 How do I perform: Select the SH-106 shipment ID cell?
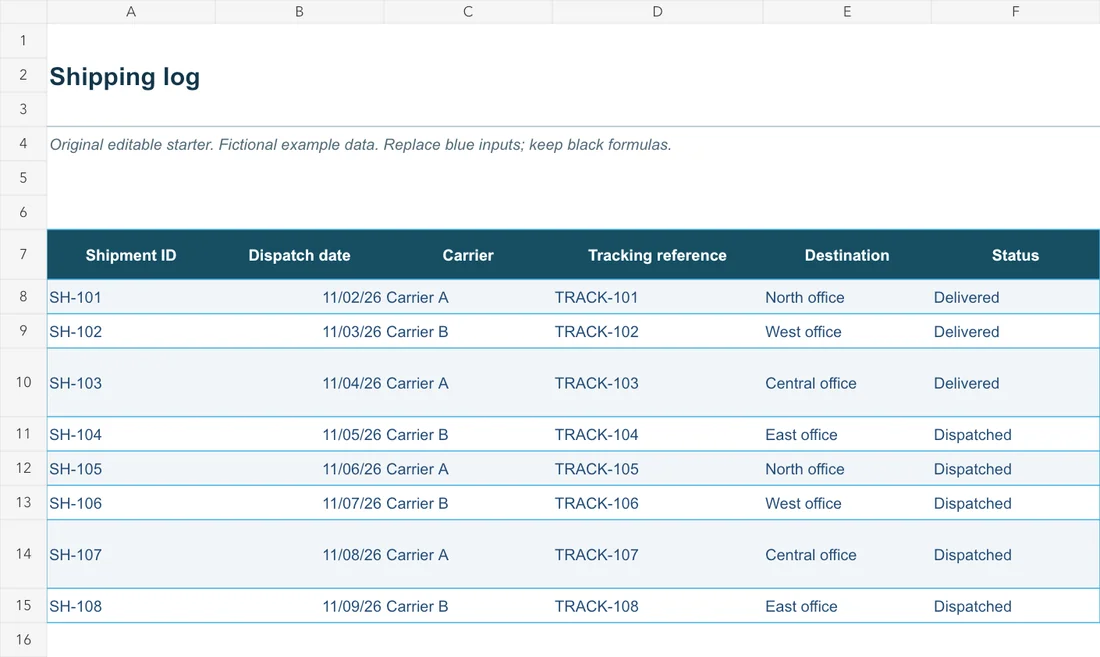click(131, 503)
